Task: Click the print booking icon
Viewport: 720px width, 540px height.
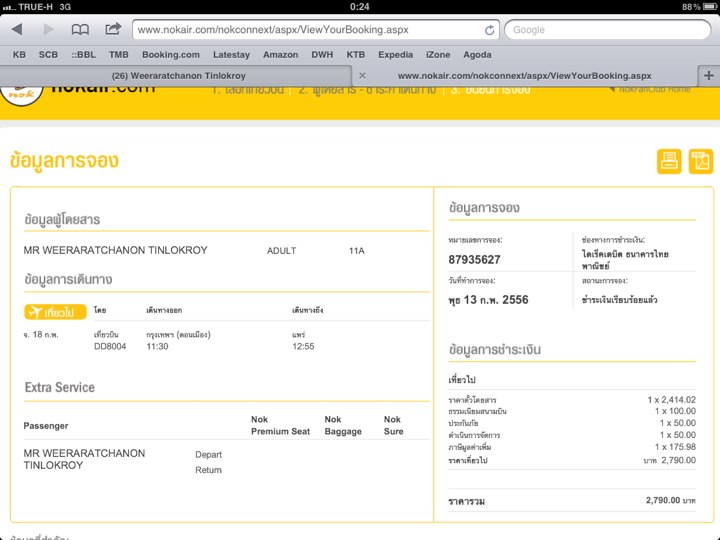Action: [669, 161]
